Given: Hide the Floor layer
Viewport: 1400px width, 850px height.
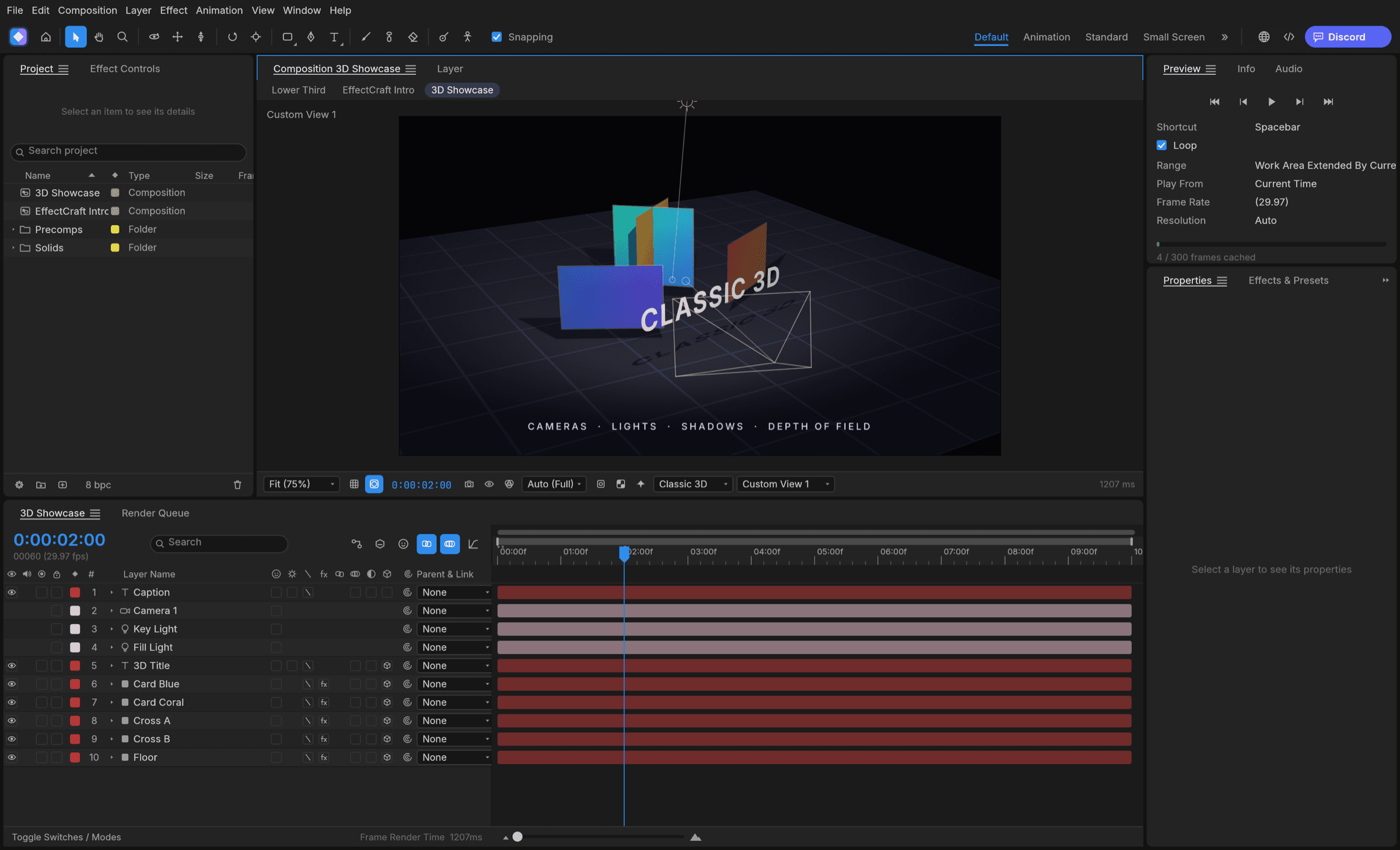Looking at the screenshot, I should click(x=12, y=757).
